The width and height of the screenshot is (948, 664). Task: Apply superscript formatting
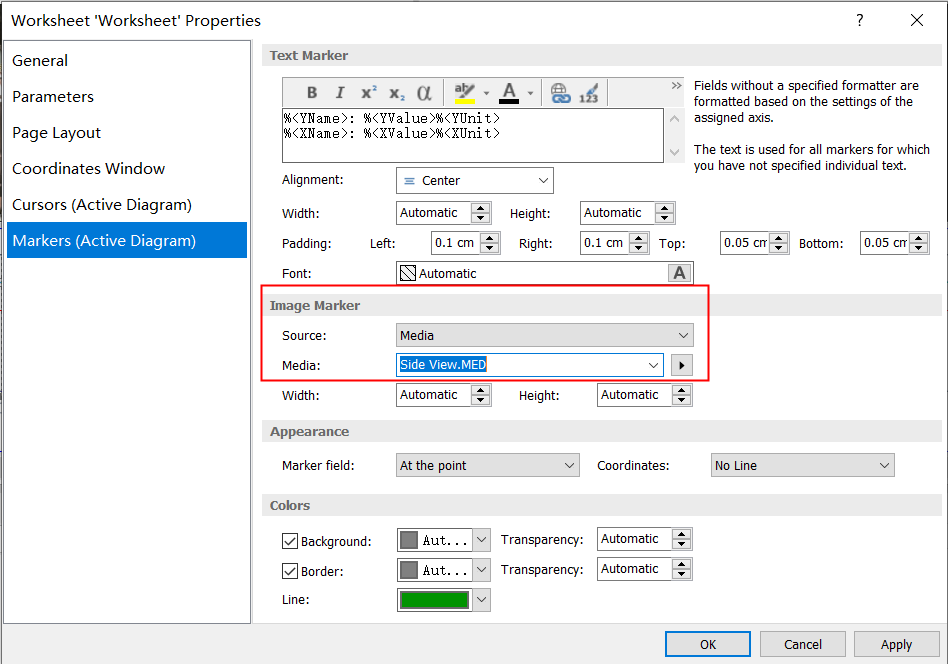click(368, 93)
